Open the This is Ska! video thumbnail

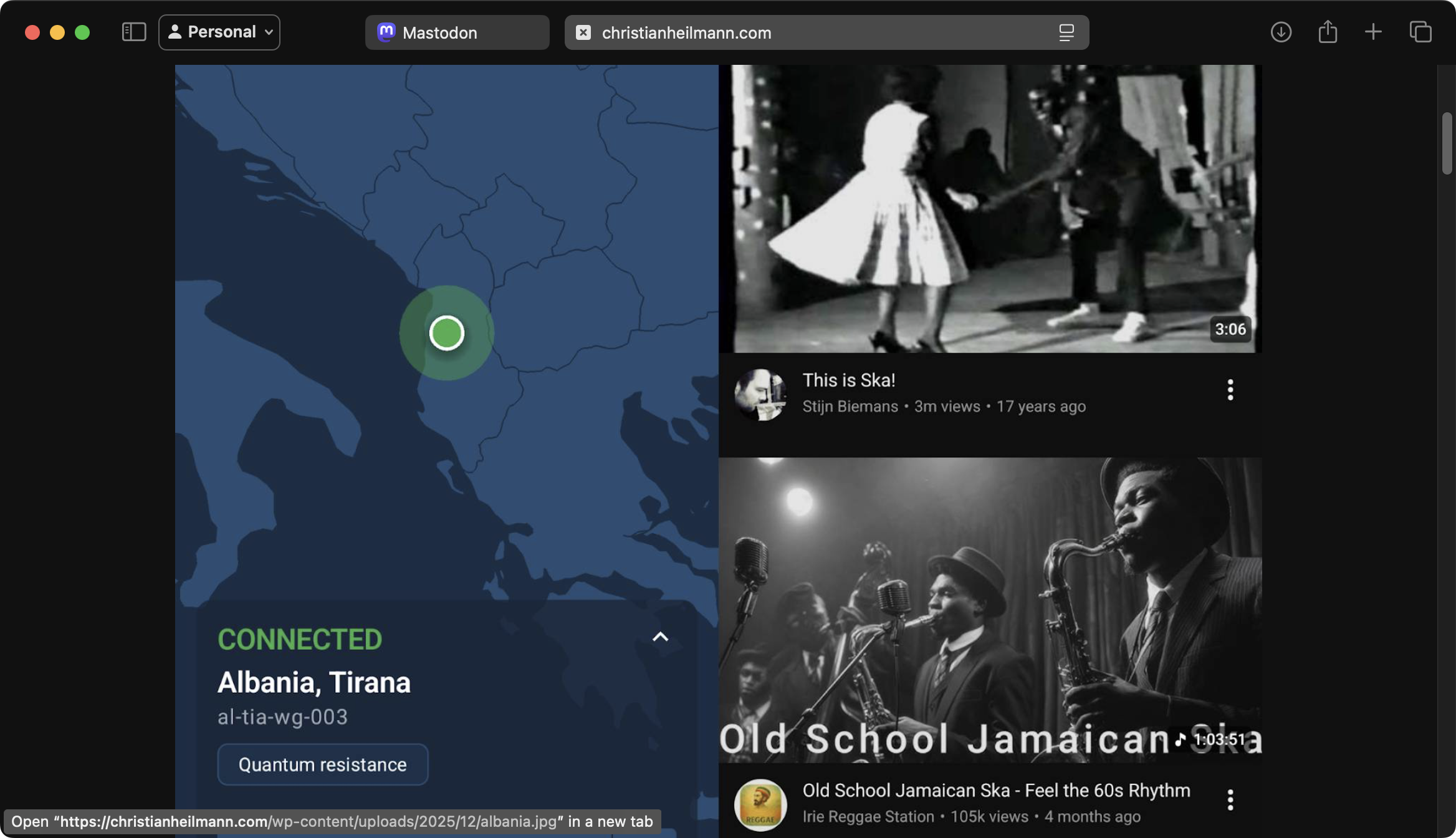coord(990,209)
